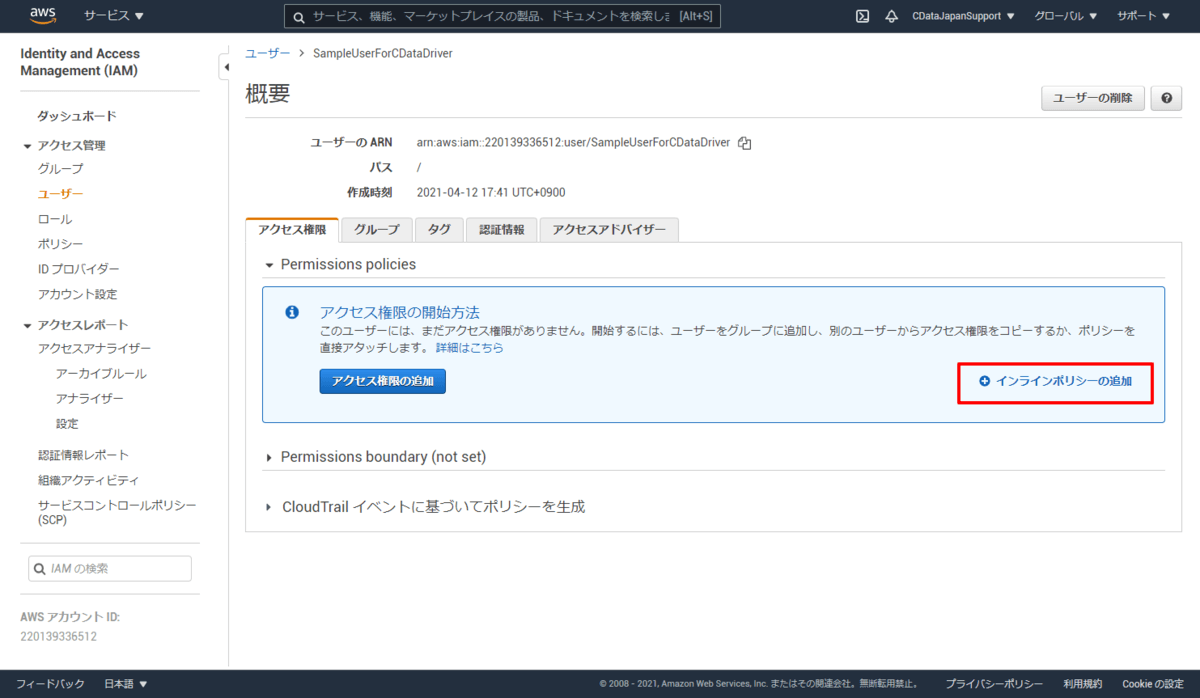
Task: Open 認証情報レポート in the sidebar
Action: tap(83, 455)
